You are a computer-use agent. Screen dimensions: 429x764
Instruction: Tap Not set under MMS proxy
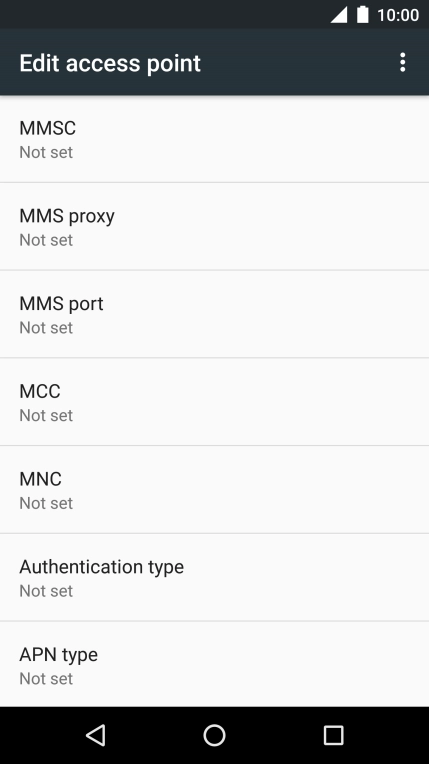click(x=46, y=240)
